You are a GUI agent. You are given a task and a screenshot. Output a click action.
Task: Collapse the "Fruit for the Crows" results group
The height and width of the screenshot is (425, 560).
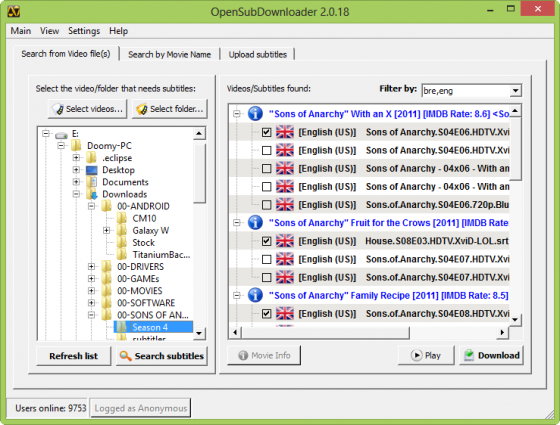pyautogui.click(x=236, y=222)
